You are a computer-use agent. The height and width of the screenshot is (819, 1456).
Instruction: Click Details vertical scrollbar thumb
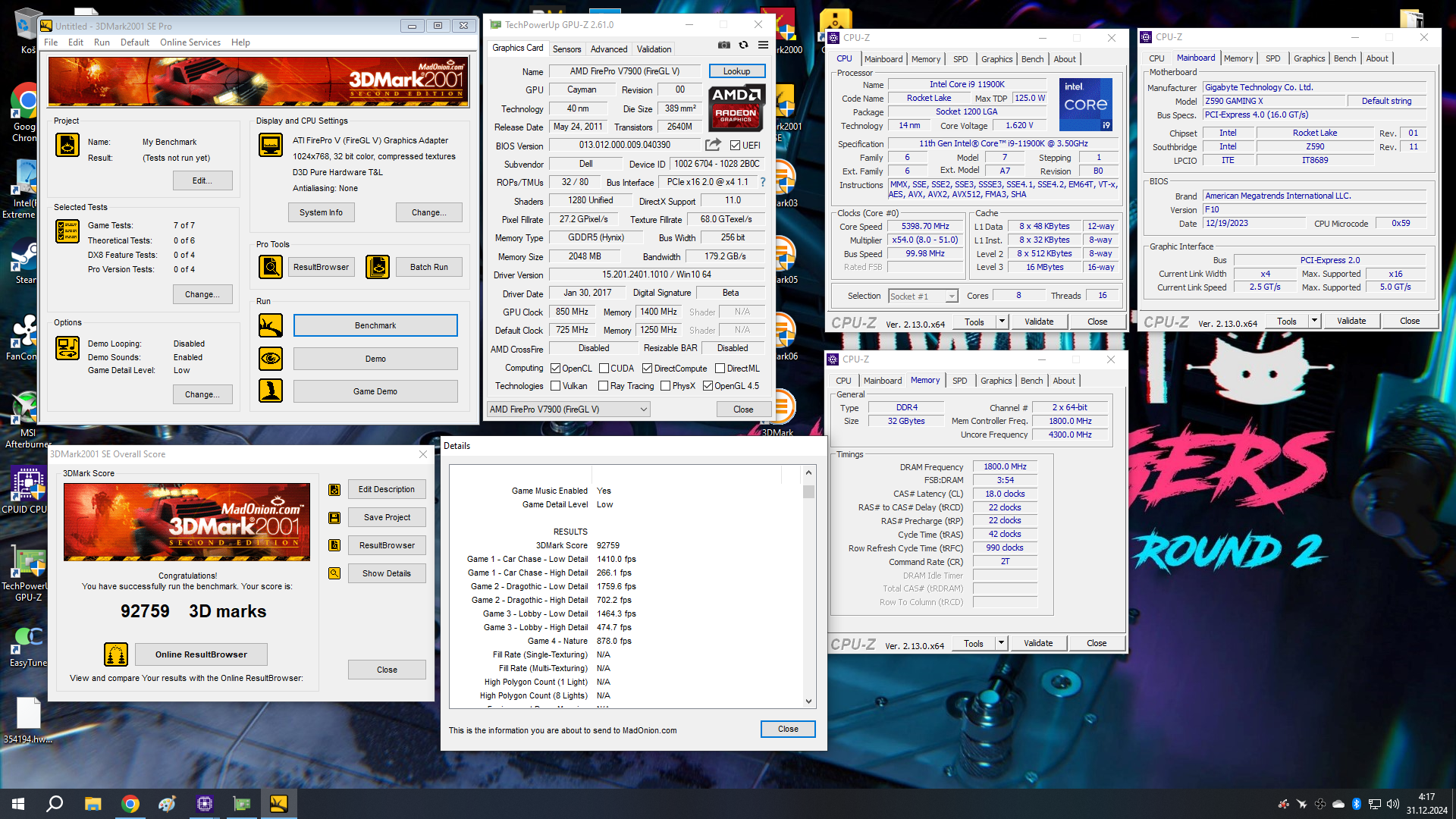pos(808,491)
